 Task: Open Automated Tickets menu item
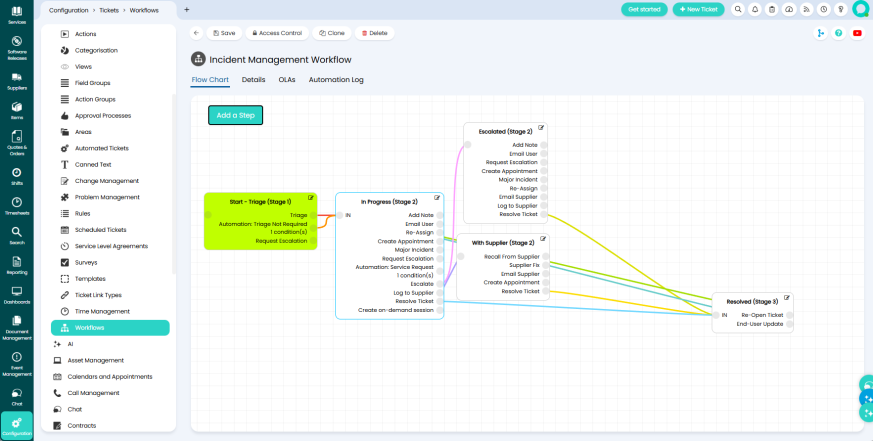click(102, 148)
